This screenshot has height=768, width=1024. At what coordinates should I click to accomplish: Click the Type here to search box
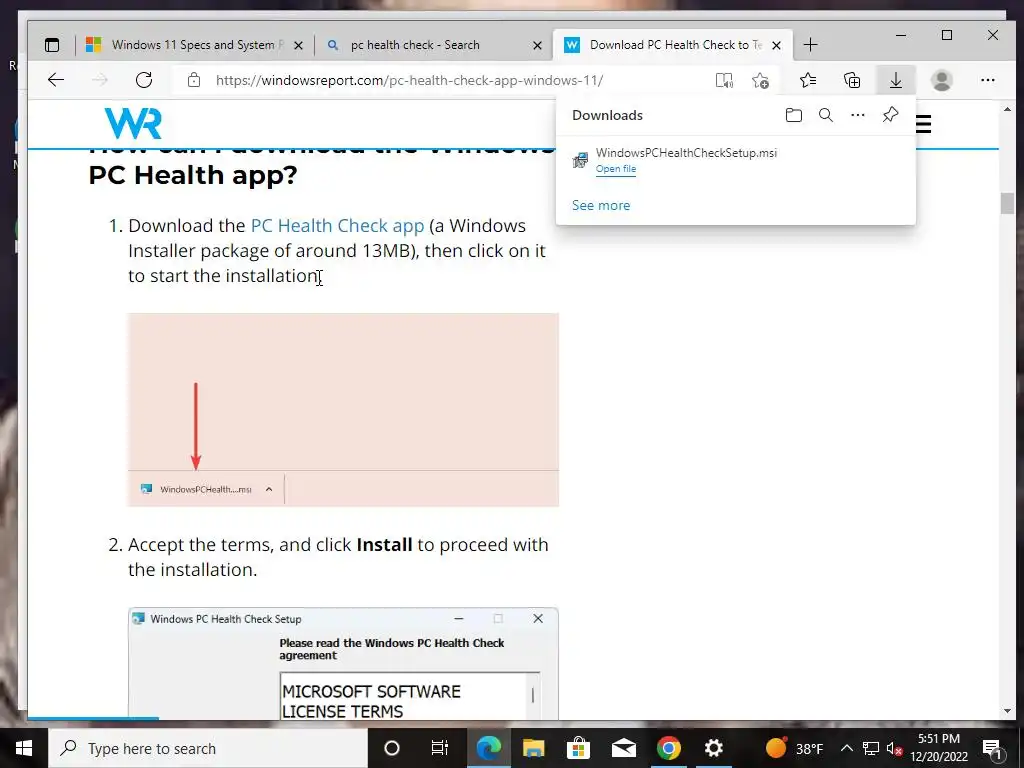[x=208, y=748]
